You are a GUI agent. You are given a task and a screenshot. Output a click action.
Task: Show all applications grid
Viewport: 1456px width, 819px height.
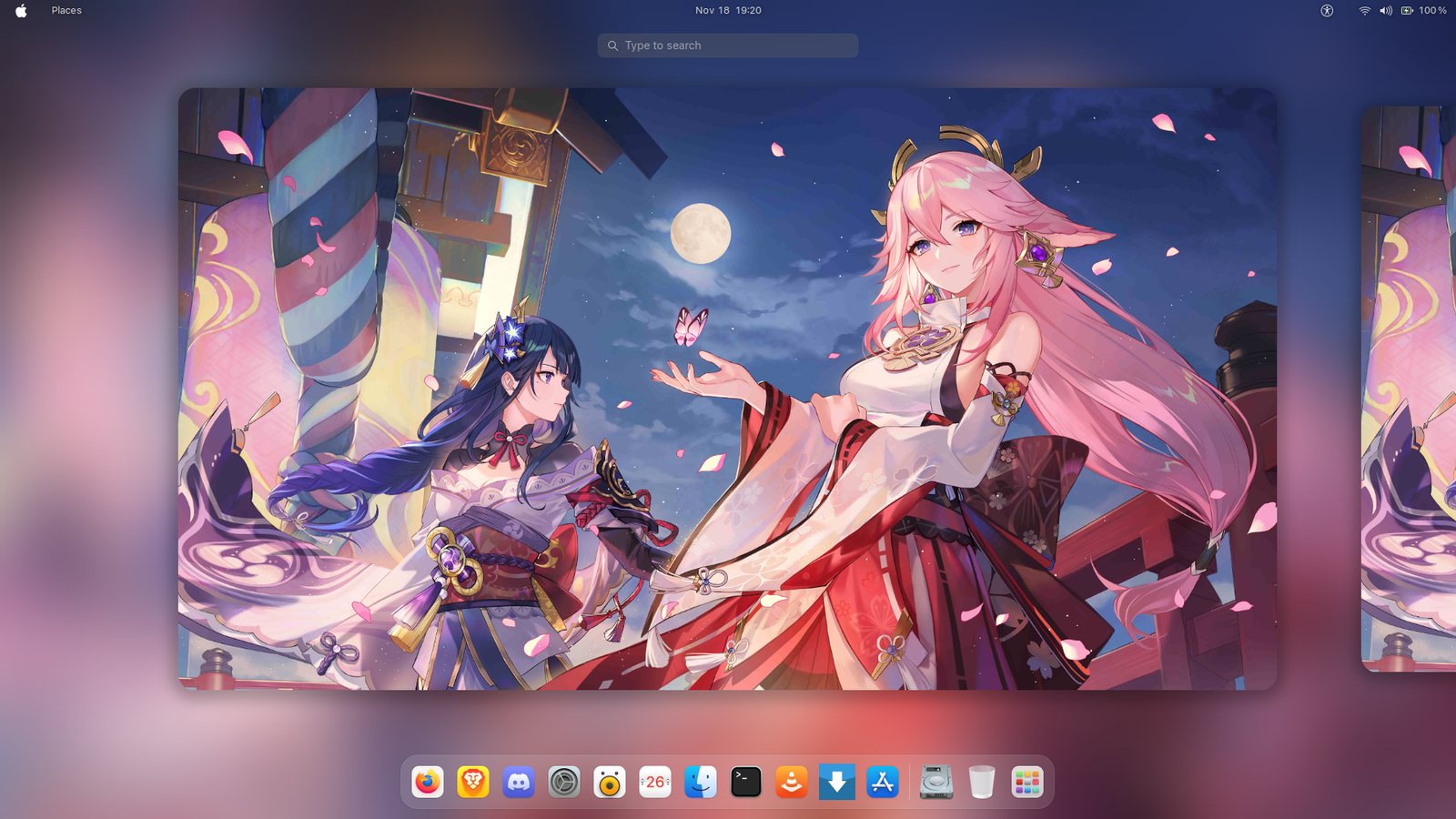click(1027, 782)
